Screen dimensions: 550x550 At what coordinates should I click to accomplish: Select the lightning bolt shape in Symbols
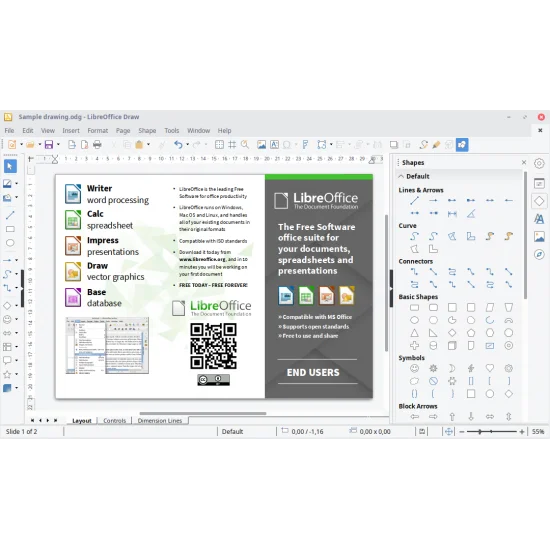pos(471,368)
